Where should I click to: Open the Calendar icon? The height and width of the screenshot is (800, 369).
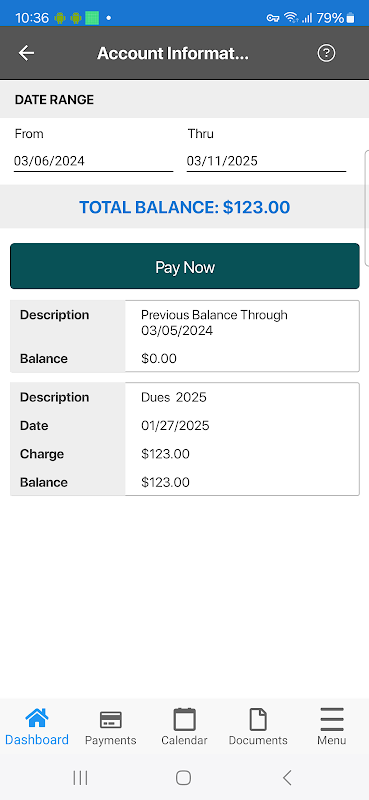point(184,719)
